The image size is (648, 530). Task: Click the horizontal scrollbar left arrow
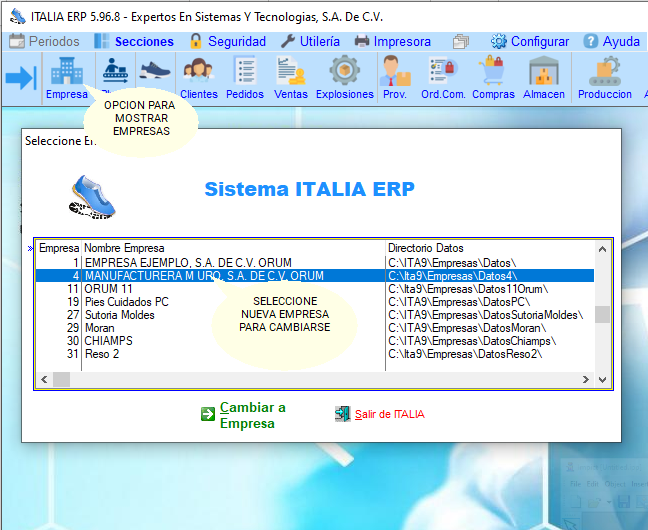44,380
